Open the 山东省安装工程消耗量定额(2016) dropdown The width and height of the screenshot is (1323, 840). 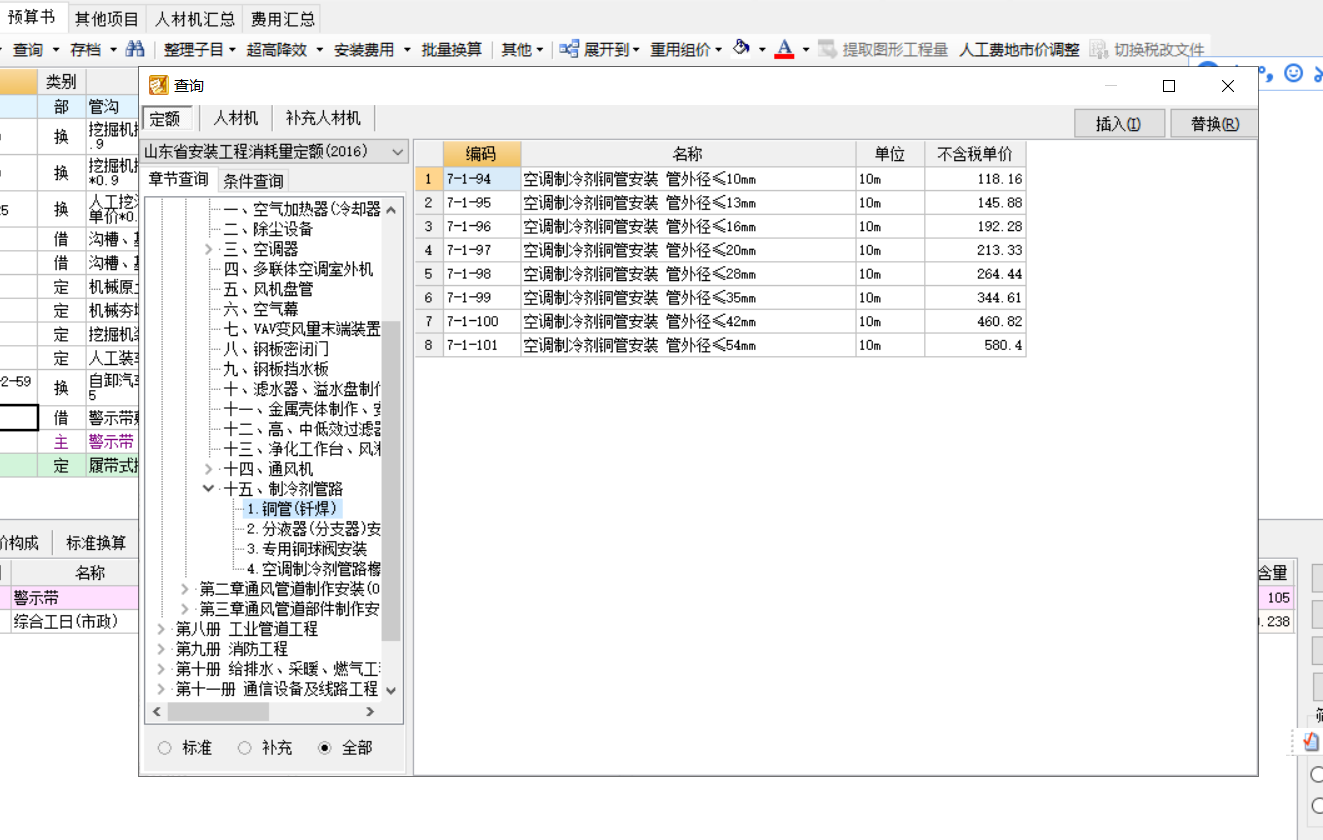tap(398, 152)
